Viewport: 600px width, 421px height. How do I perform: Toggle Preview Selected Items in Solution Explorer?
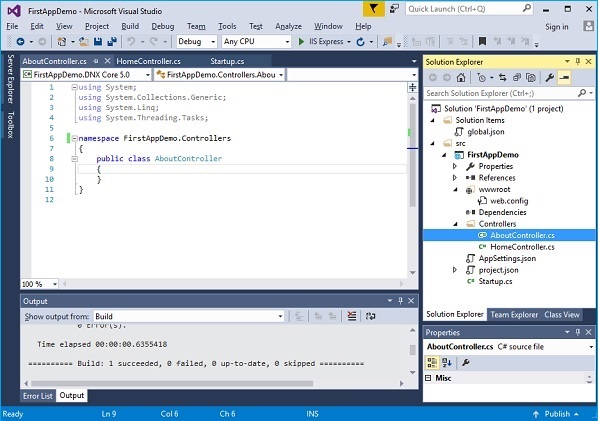[565, 77]
